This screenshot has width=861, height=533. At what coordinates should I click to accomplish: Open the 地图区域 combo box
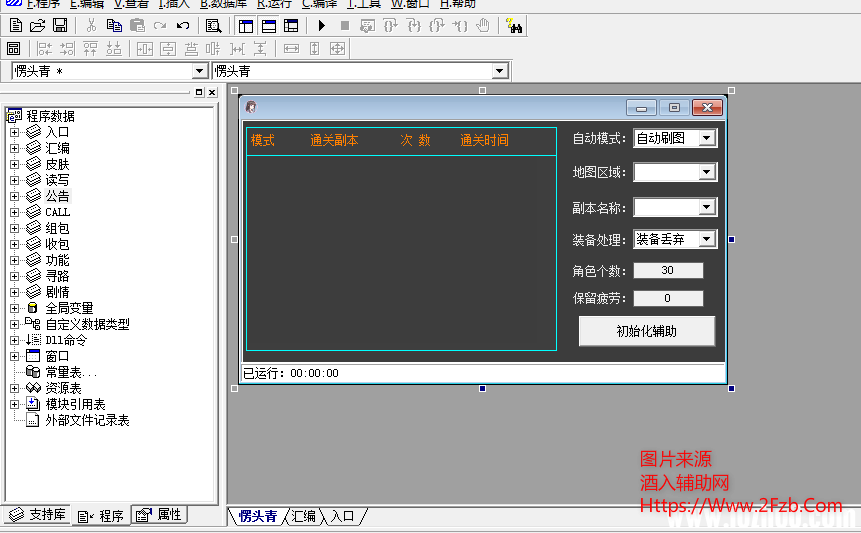(707, 172)
